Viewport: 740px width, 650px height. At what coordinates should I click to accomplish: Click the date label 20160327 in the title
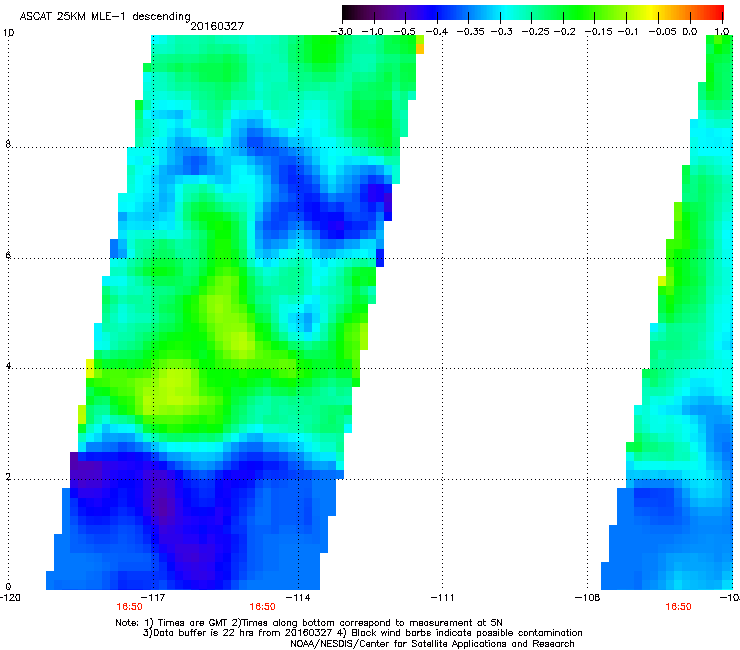[x=217, y=26]
